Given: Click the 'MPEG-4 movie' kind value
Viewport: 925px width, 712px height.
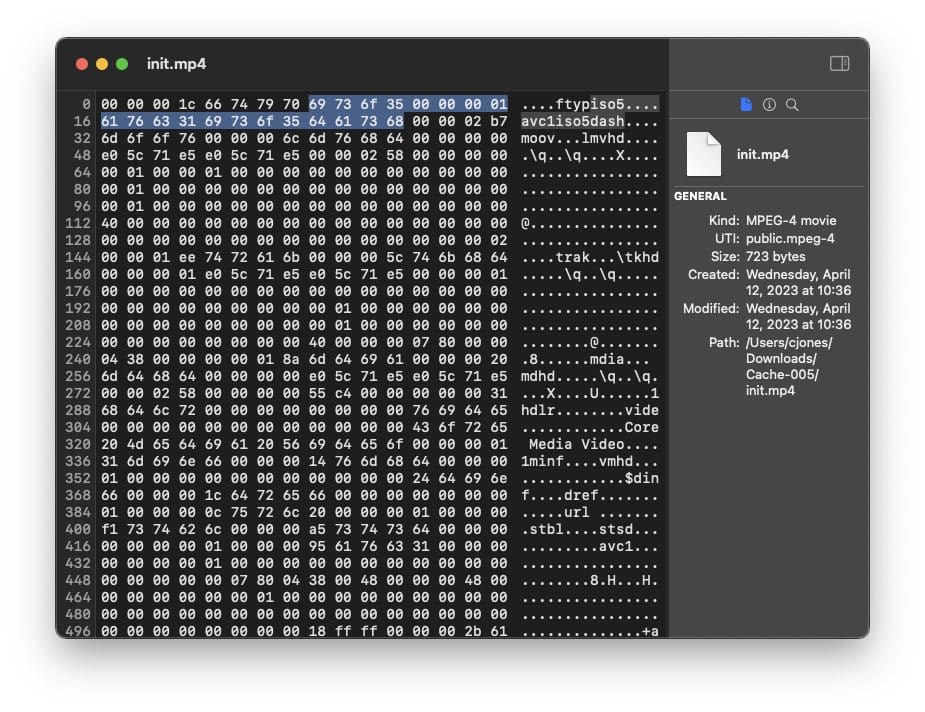Looking at the screenshot, I should click(790, 220).
